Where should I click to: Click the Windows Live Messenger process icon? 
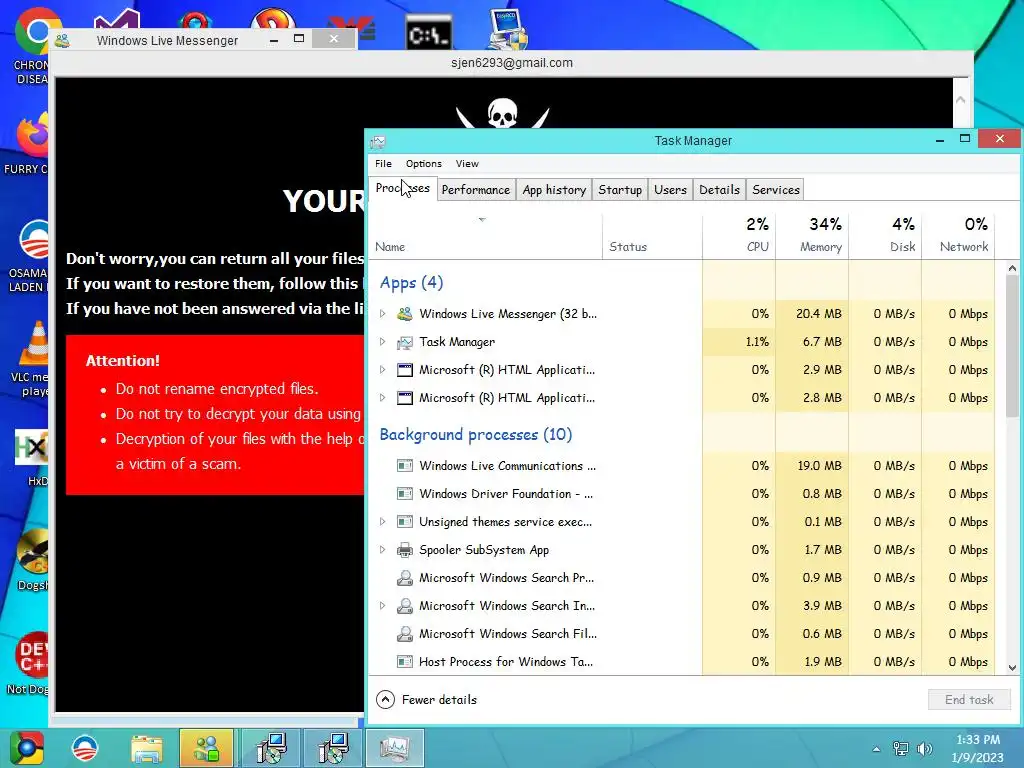(x=405, y=313)
